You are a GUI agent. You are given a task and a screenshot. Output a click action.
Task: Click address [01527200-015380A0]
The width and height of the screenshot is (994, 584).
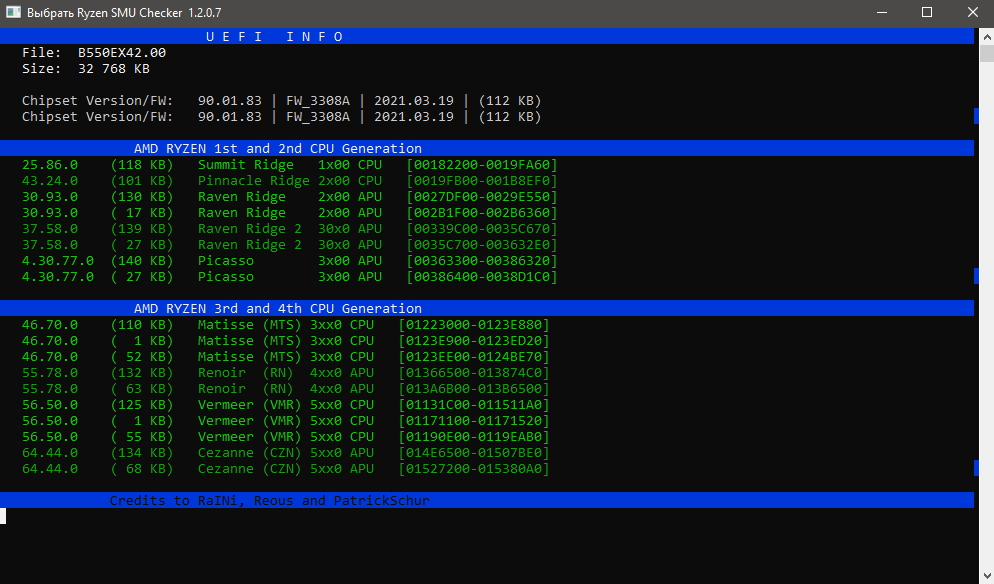(474, 469)
